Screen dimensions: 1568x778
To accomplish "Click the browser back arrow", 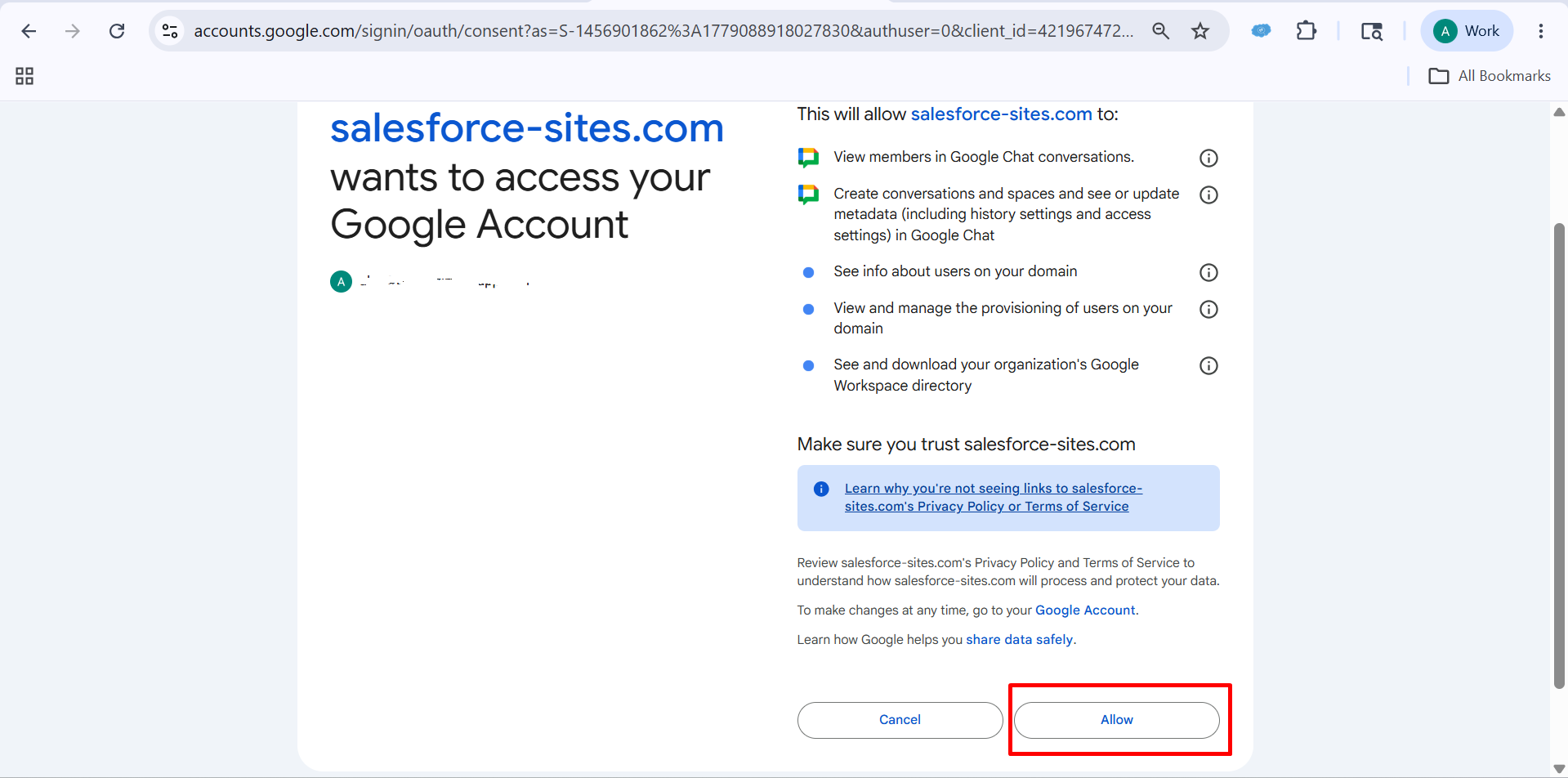I will point(29,31).
